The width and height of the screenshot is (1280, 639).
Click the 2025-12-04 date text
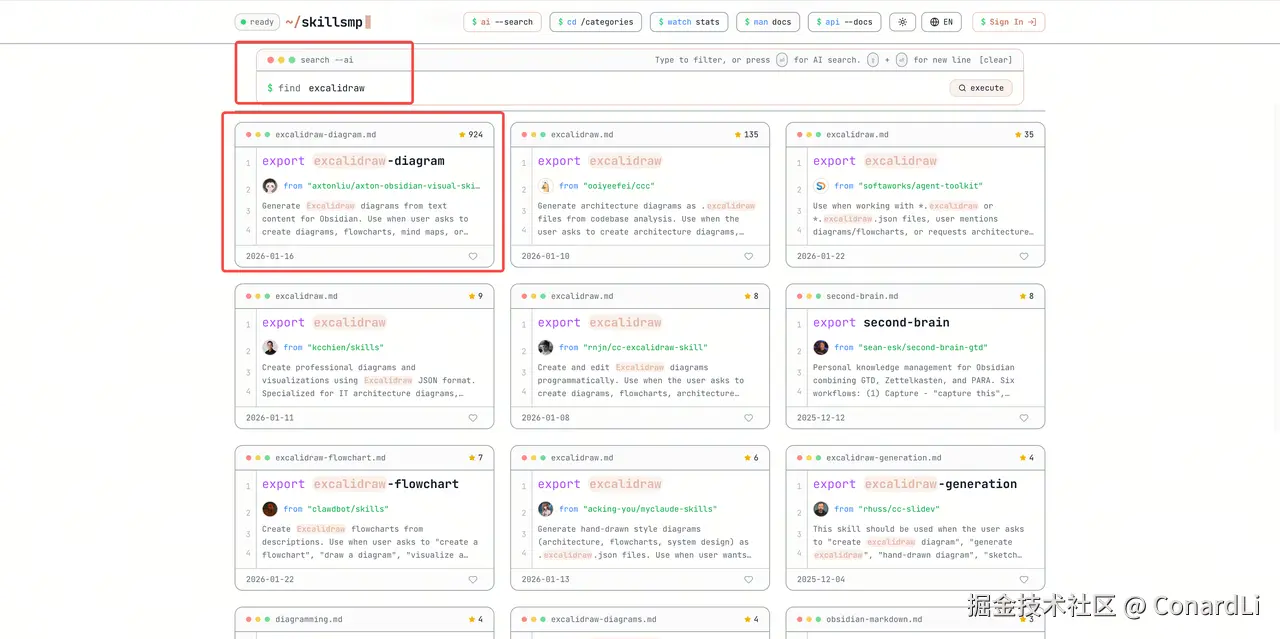821,579
